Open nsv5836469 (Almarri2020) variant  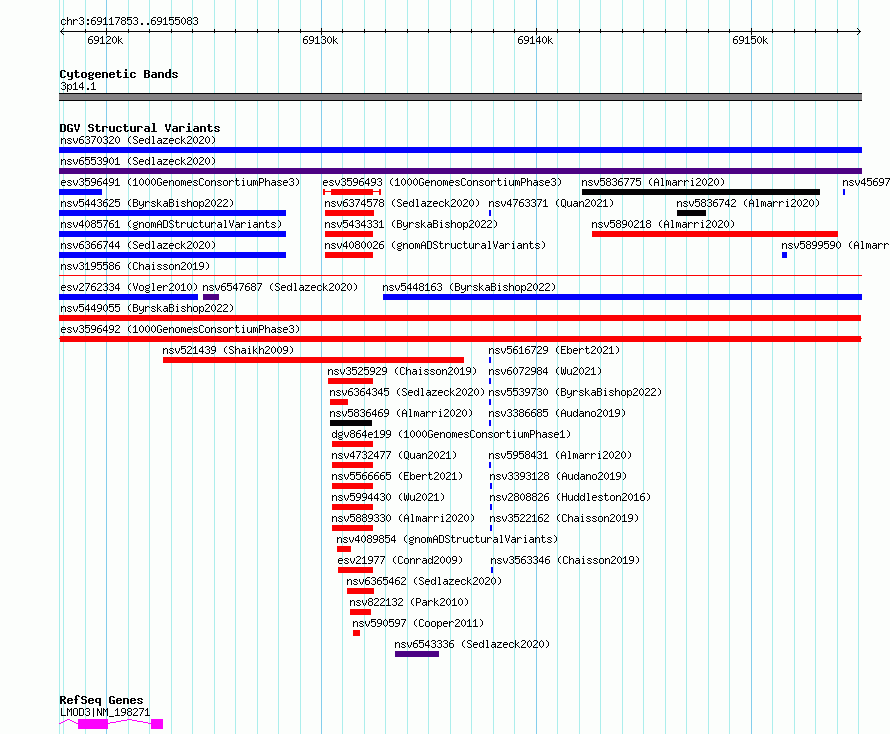click(x=401, y=413)
